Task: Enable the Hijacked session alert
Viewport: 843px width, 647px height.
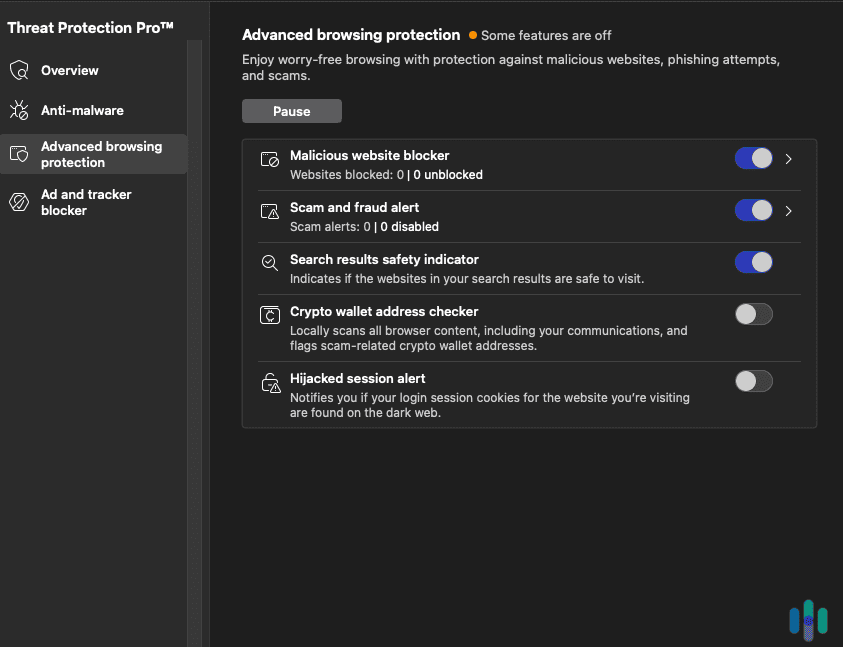Action: [x=753, y=381]
